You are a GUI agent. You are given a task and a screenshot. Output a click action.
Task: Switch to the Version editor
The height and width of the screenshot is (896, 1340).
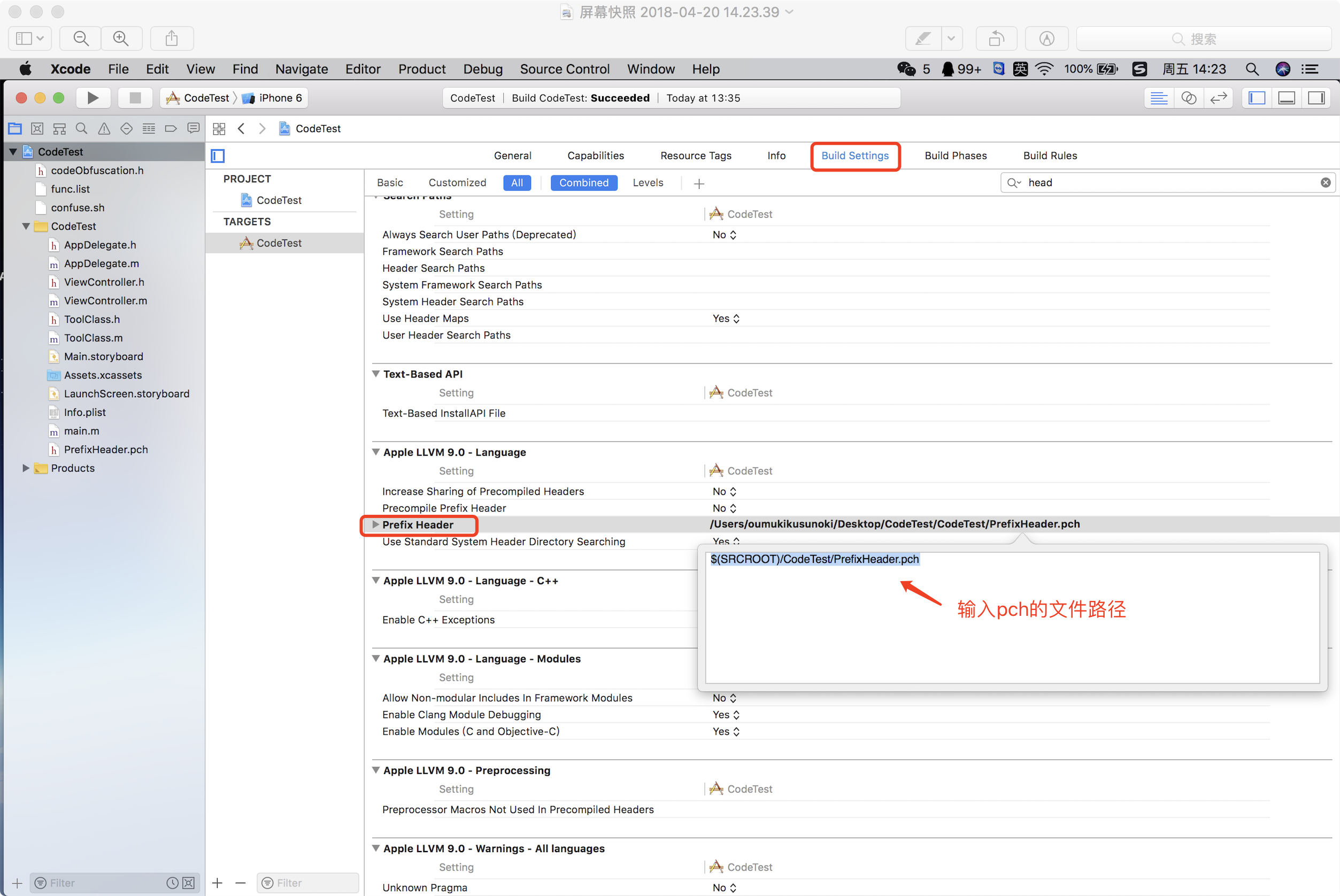pyautogui.click(x=1218, y=98)
